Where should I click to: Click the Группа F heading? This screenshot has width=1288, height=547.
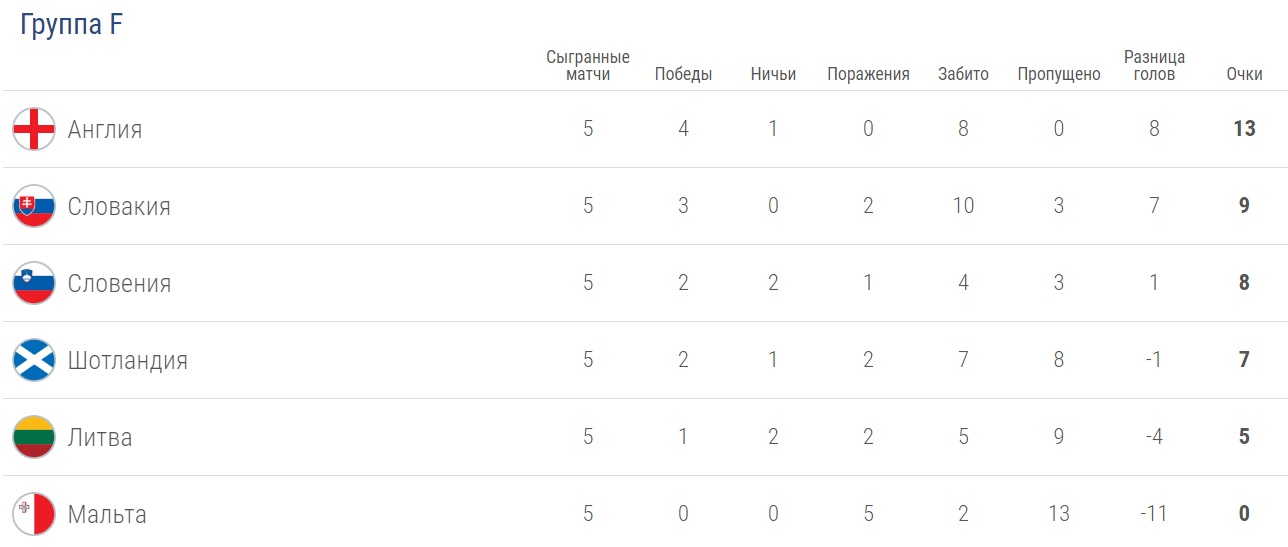pos(71,25)
